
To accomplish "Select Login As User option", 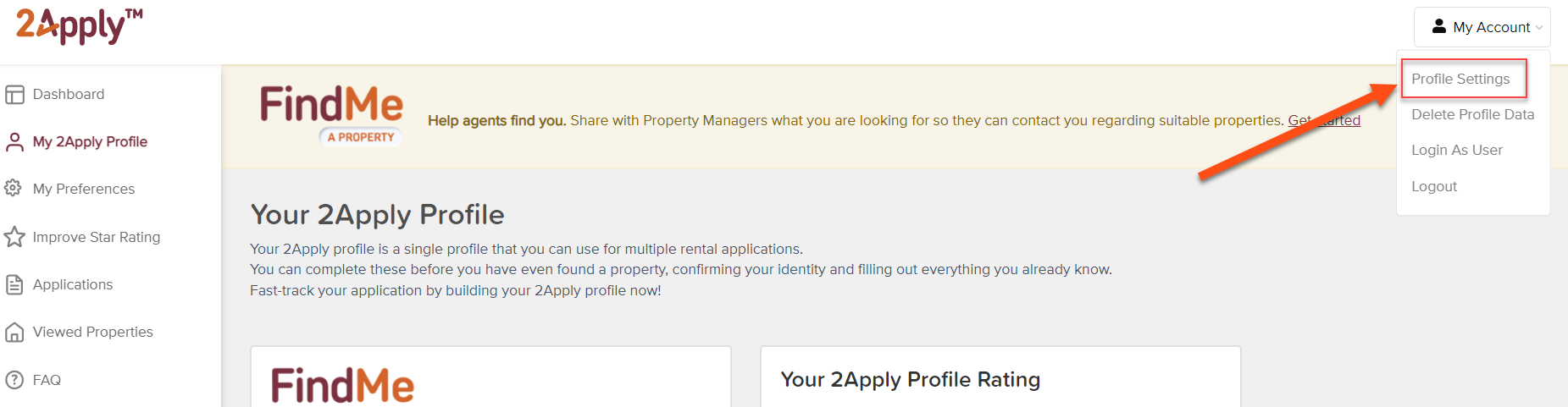I will [x=1457, y=150].
